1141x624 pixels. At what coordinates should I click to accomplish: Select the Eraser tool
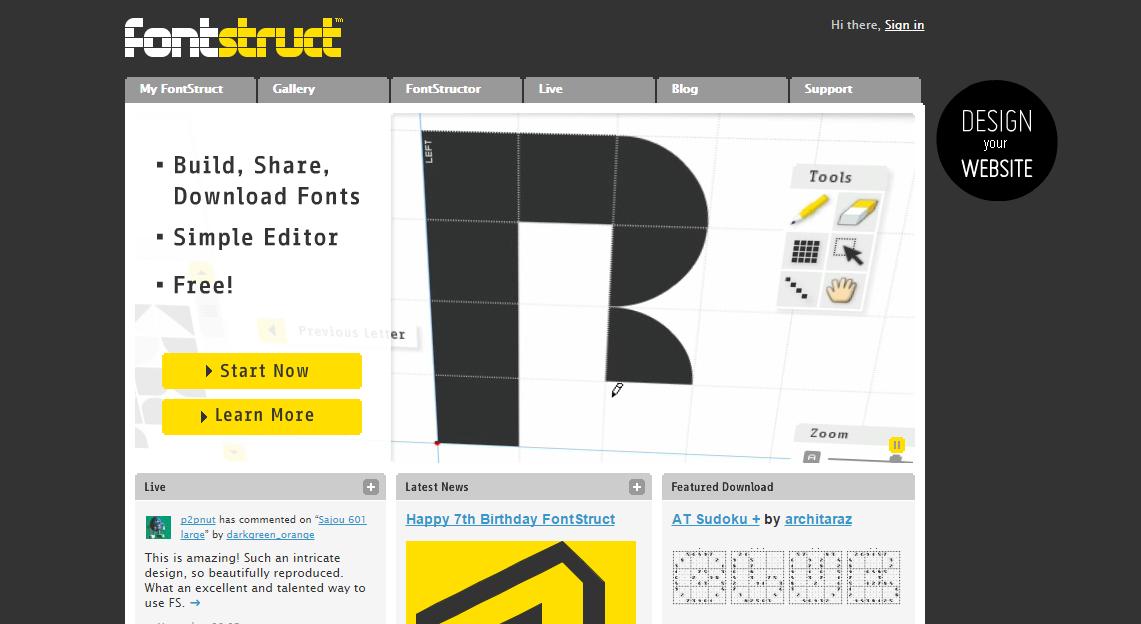click(856, 209)
